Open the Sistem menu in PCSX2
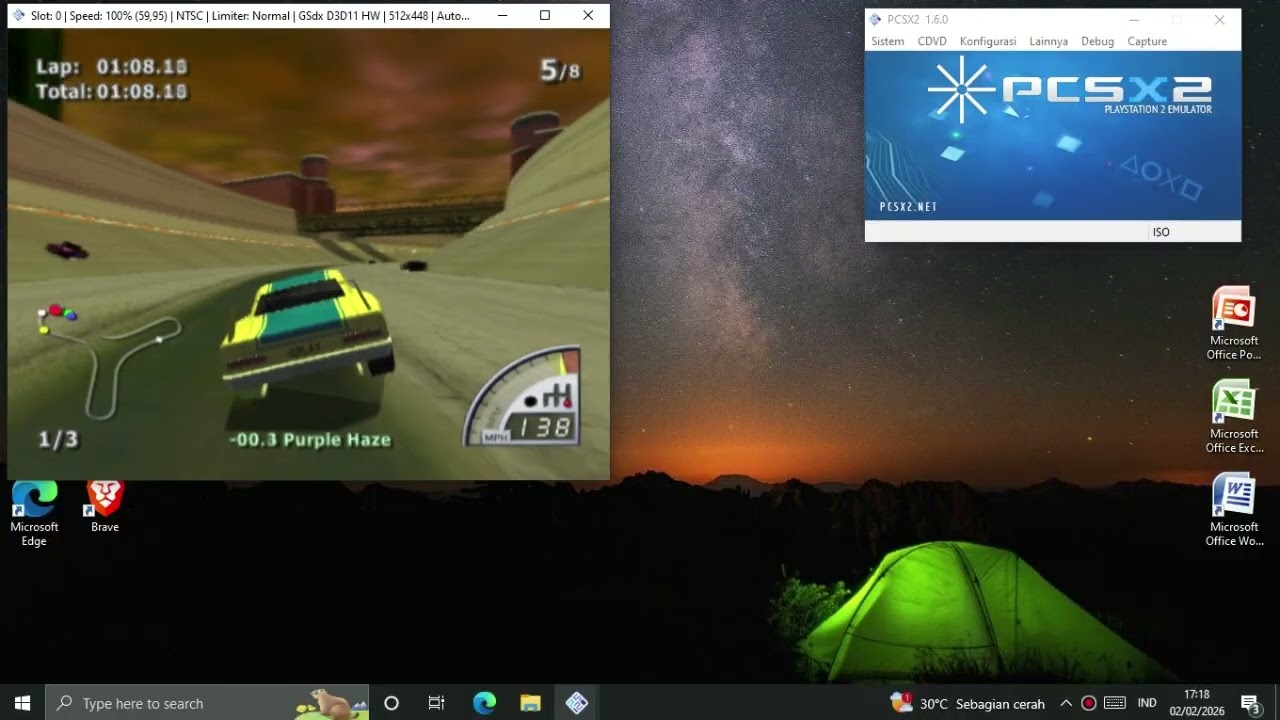 pos(887,41)
